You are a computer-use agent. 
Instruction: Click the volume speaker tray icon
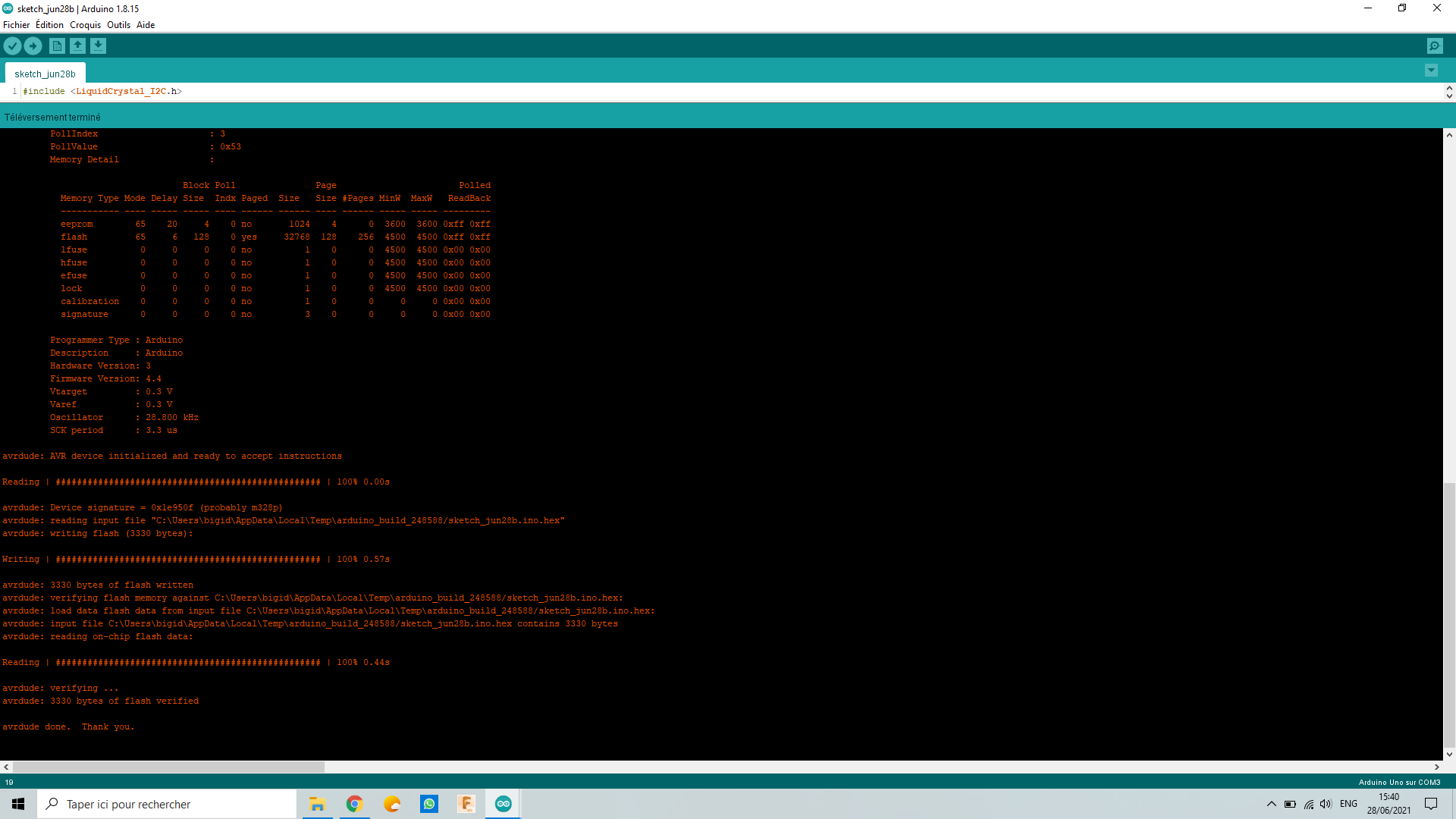tap(1326, 804)
